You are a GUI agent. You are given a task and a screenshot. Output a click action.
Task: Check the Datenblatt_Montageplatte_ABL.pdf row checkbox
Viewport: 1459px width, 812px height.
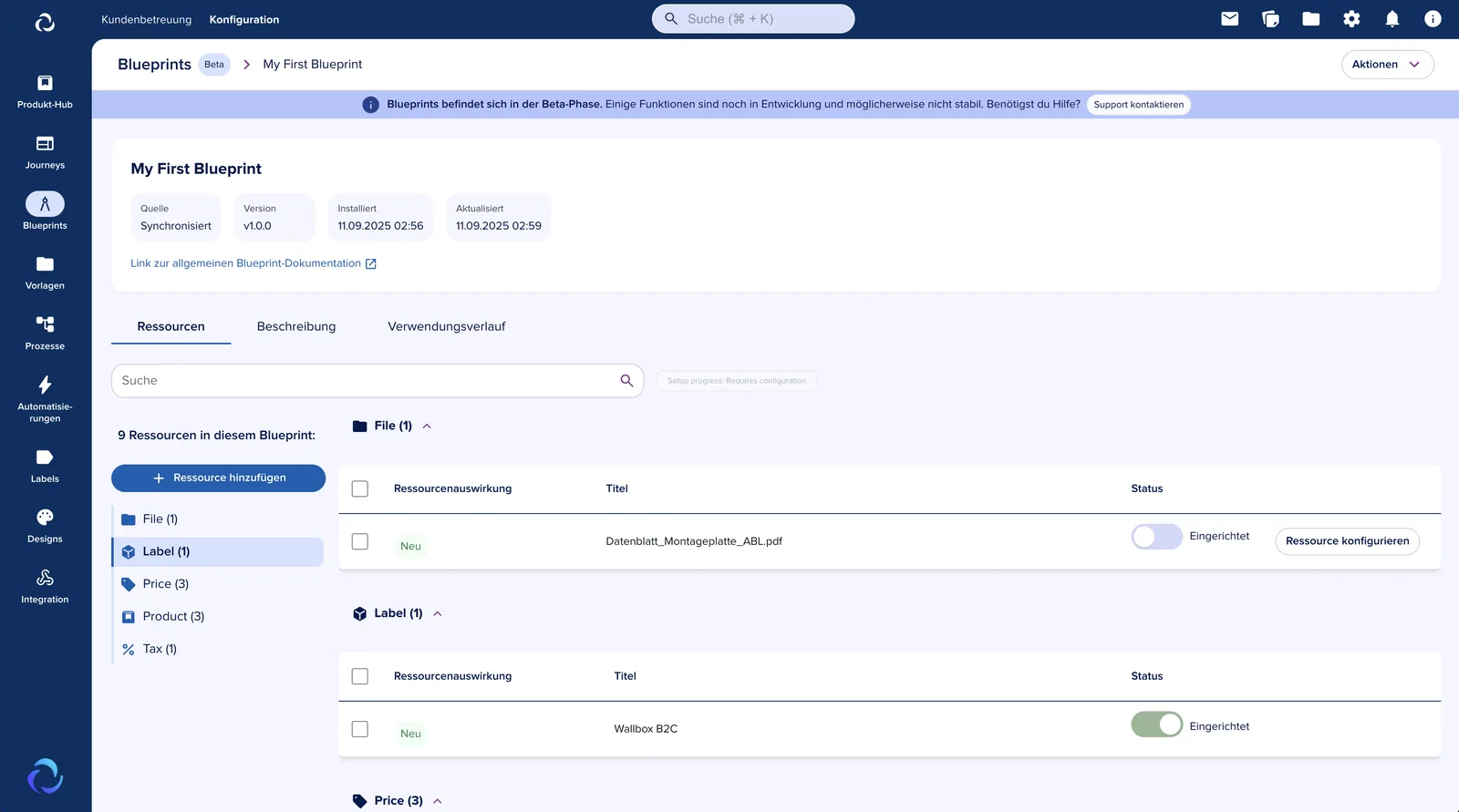pyautogui.click(x=360, y=541)
